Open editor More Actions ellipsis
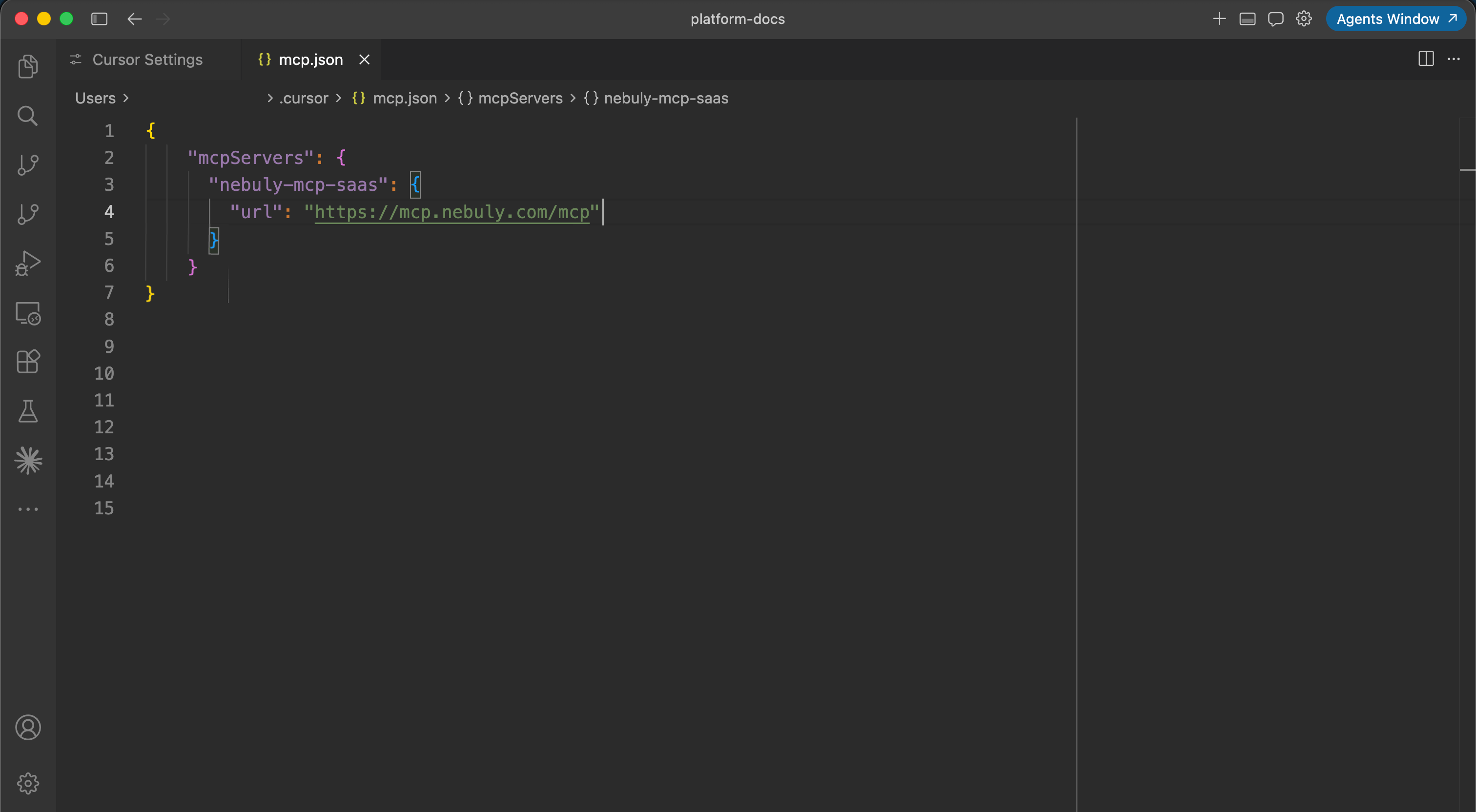Screen dimensions: 1476x812 click(1454, 59)
